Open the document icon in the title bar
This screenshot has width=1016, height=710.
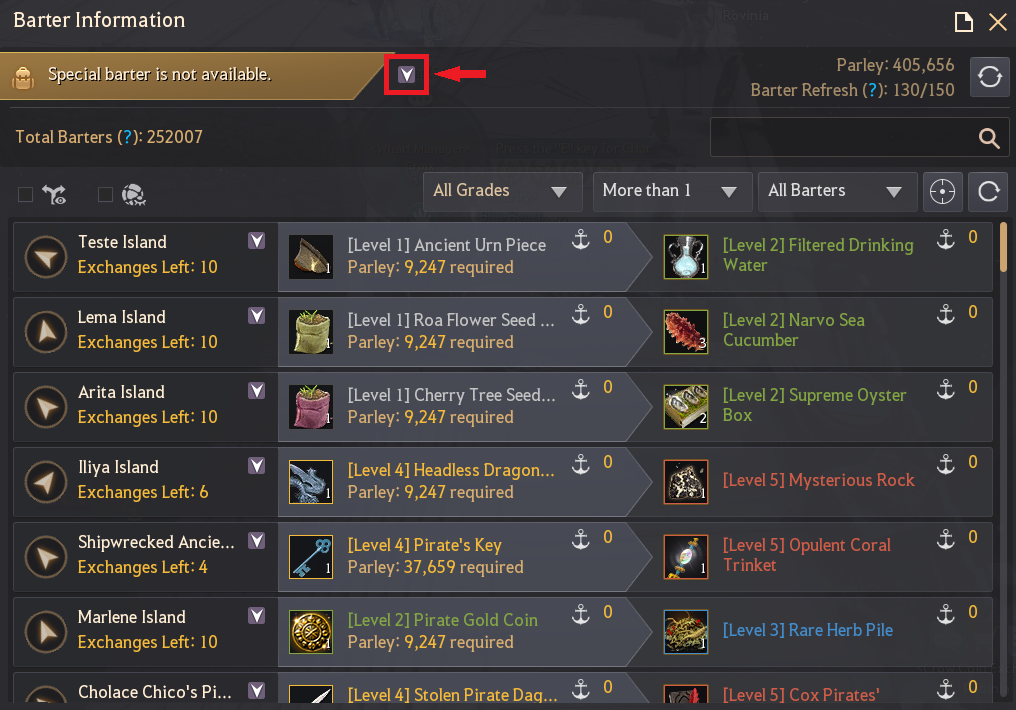[x=964, y=22]
